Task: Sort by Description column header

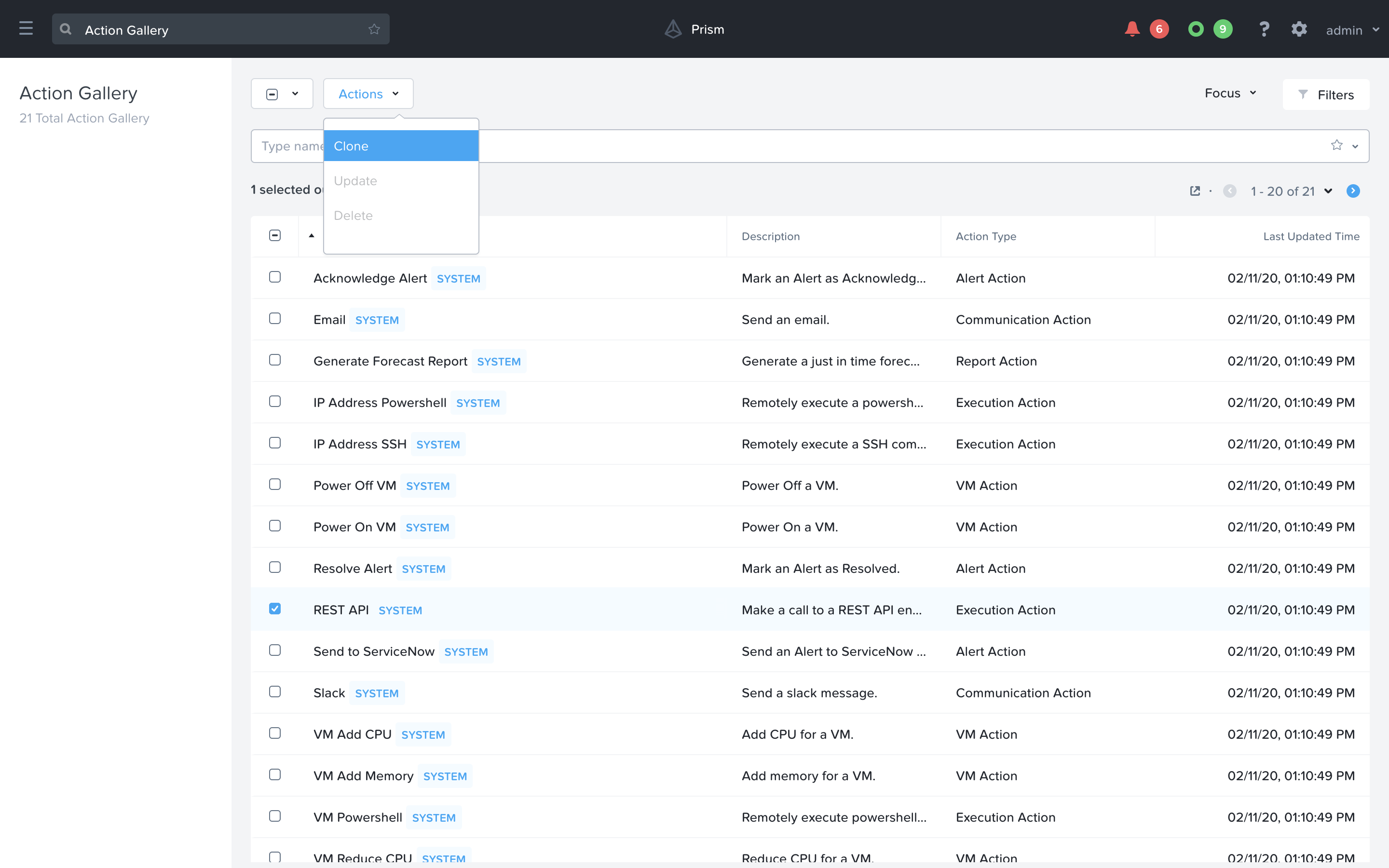Action: click(x=770, y=236)
